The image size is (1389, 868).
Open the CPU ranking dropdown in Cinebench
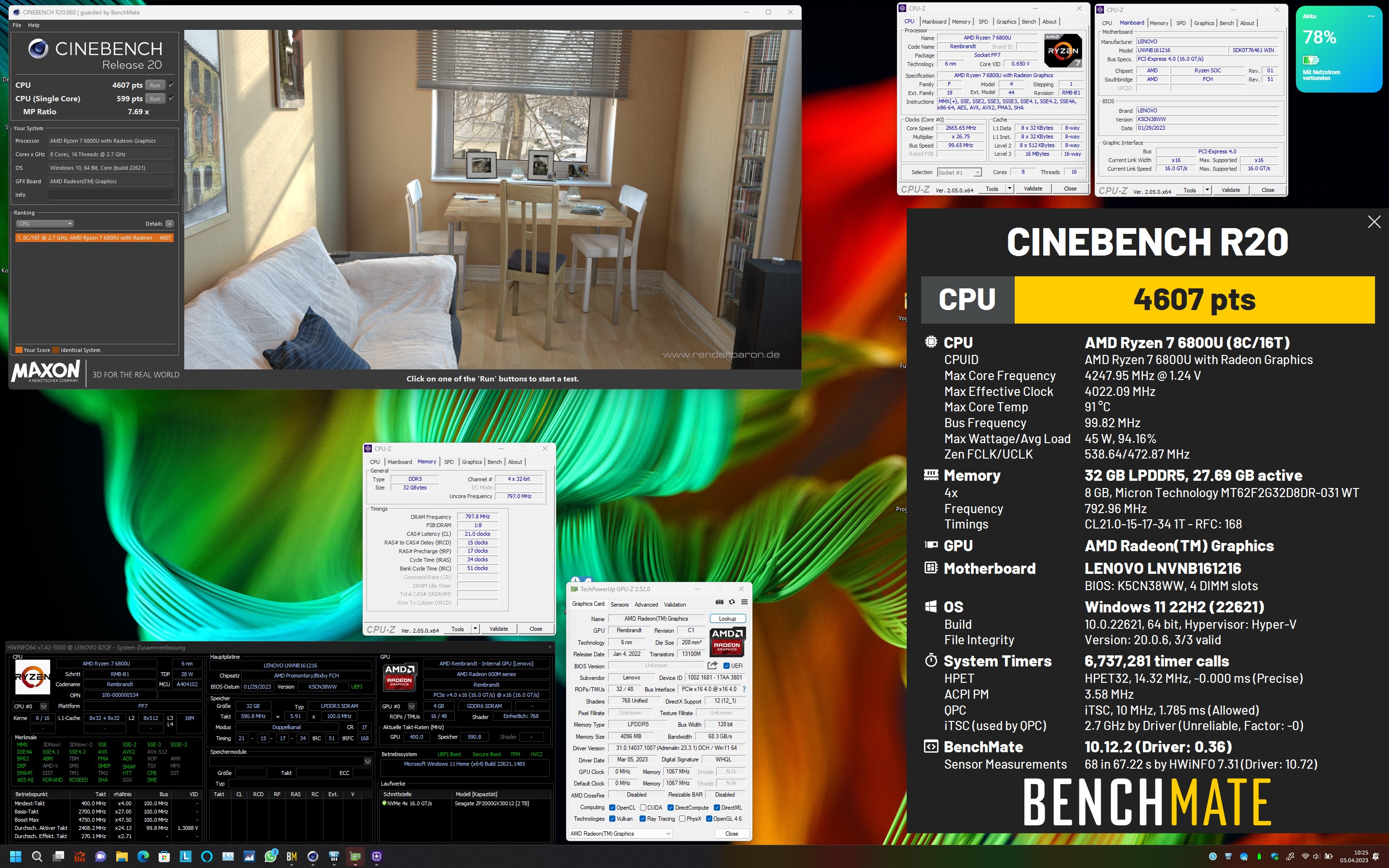[44, 224]
